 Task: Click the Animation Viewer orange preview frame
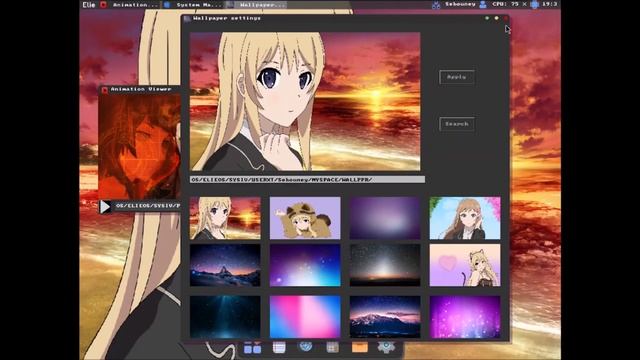140,146
